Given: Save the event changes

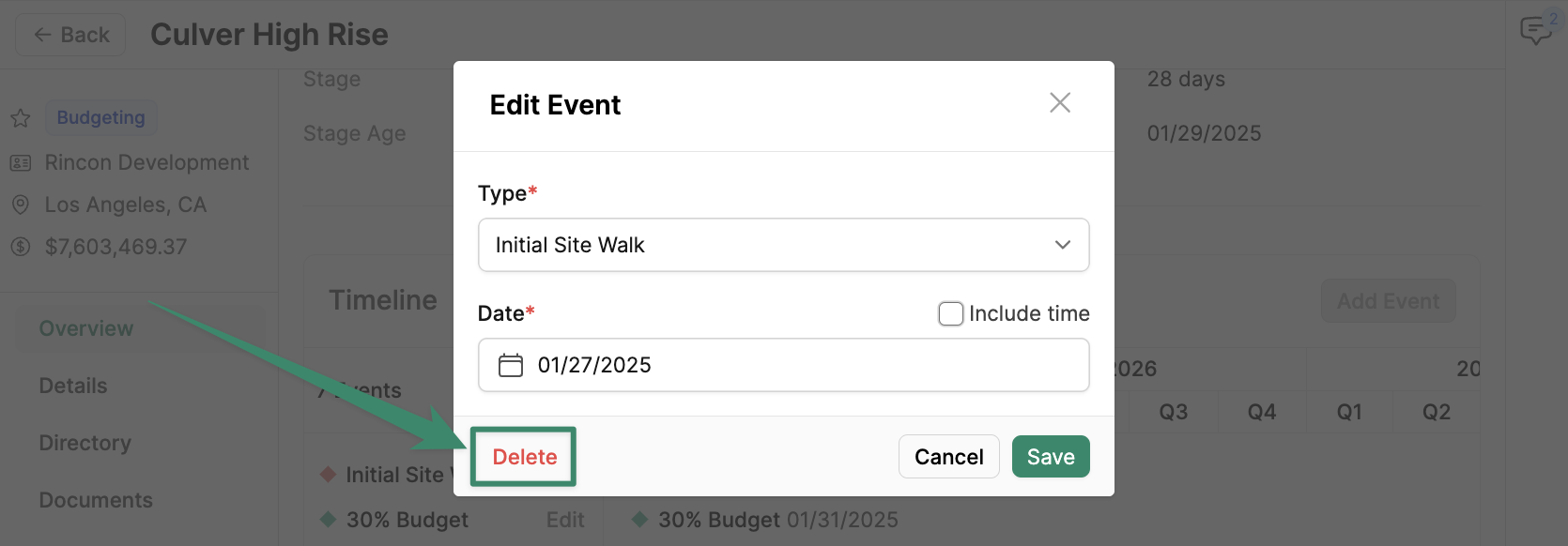Looking at the screenshot, I should pos(1051,457).
